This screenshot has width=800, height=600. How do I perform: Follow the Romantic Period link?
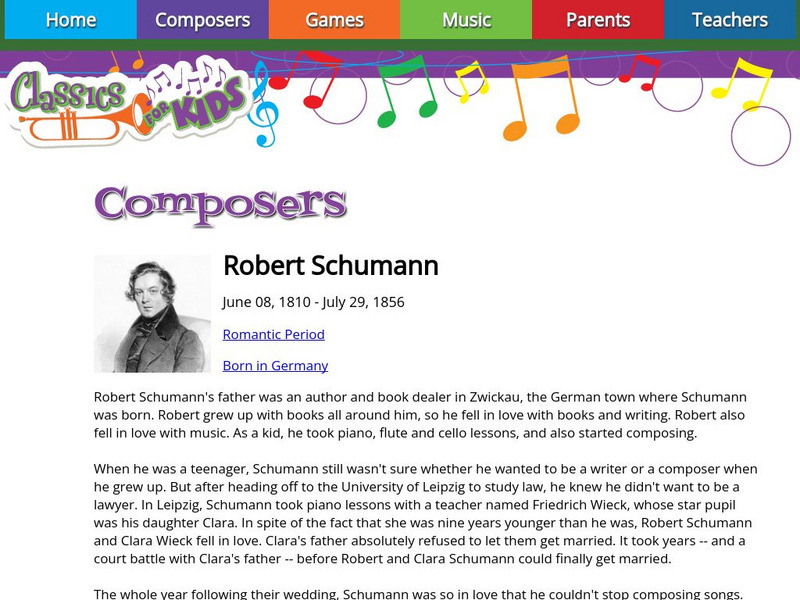click(x=273, y=334)
